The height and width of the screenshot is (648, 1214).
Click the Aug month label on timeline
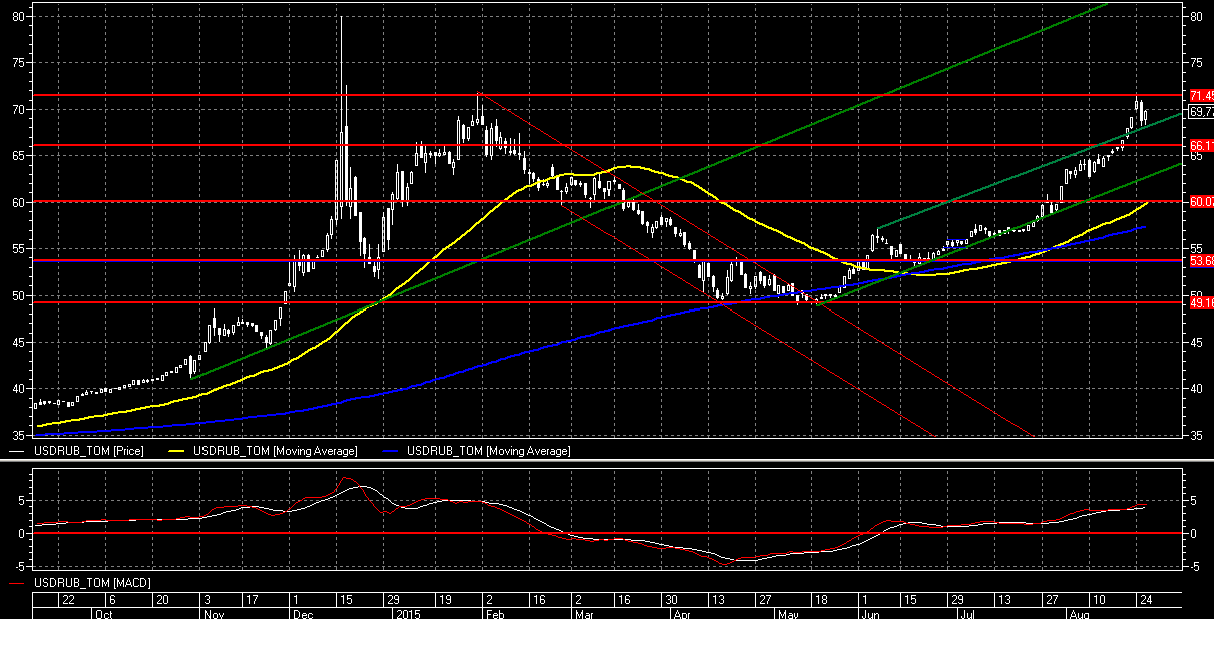coord(1078,613)
